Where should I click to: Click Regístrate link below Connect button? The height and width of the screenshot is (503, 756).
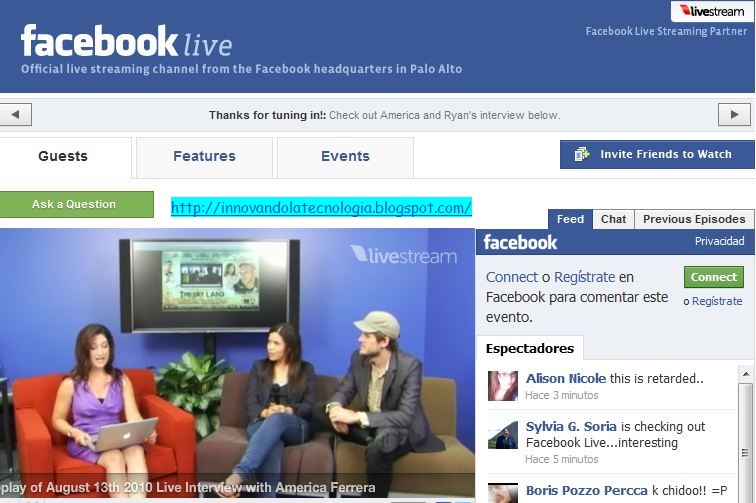click(717, 301)
